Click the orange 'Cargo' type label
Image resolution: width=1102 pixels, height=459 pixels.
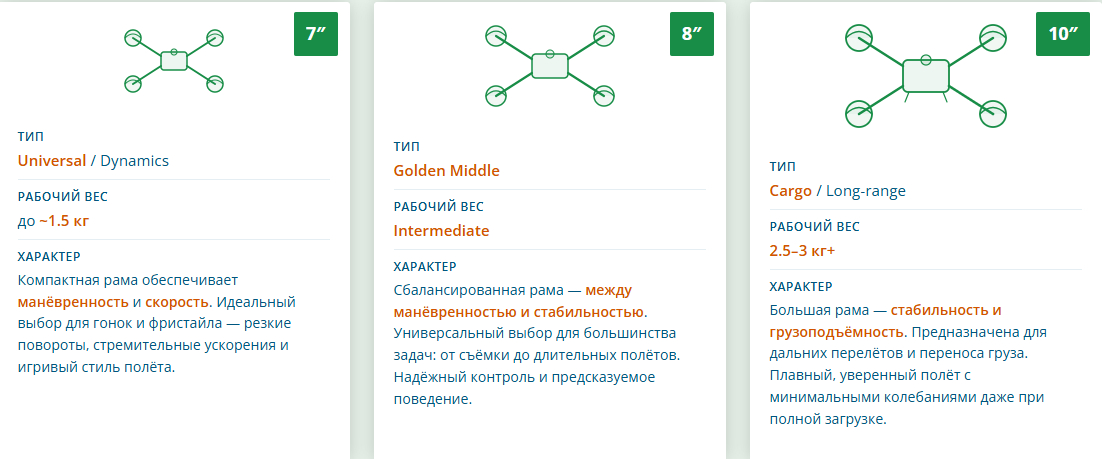(790, 190)
